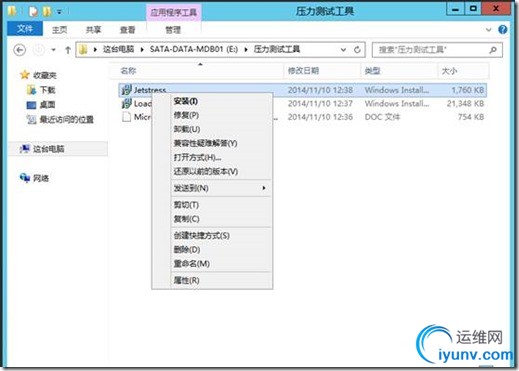
Task: Open the 文件 tab
Action: coord(25,29)
